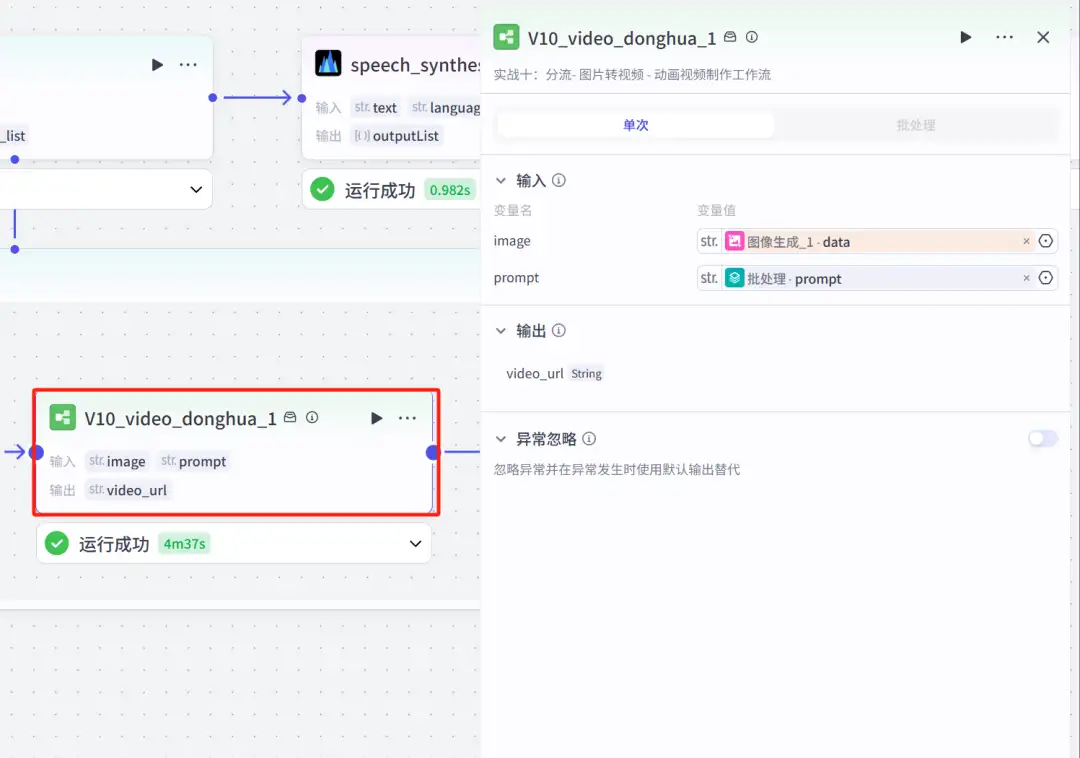Click the prompt input chip on canvas node
This screenshot has width=1080, height=758.
point(194,461)
